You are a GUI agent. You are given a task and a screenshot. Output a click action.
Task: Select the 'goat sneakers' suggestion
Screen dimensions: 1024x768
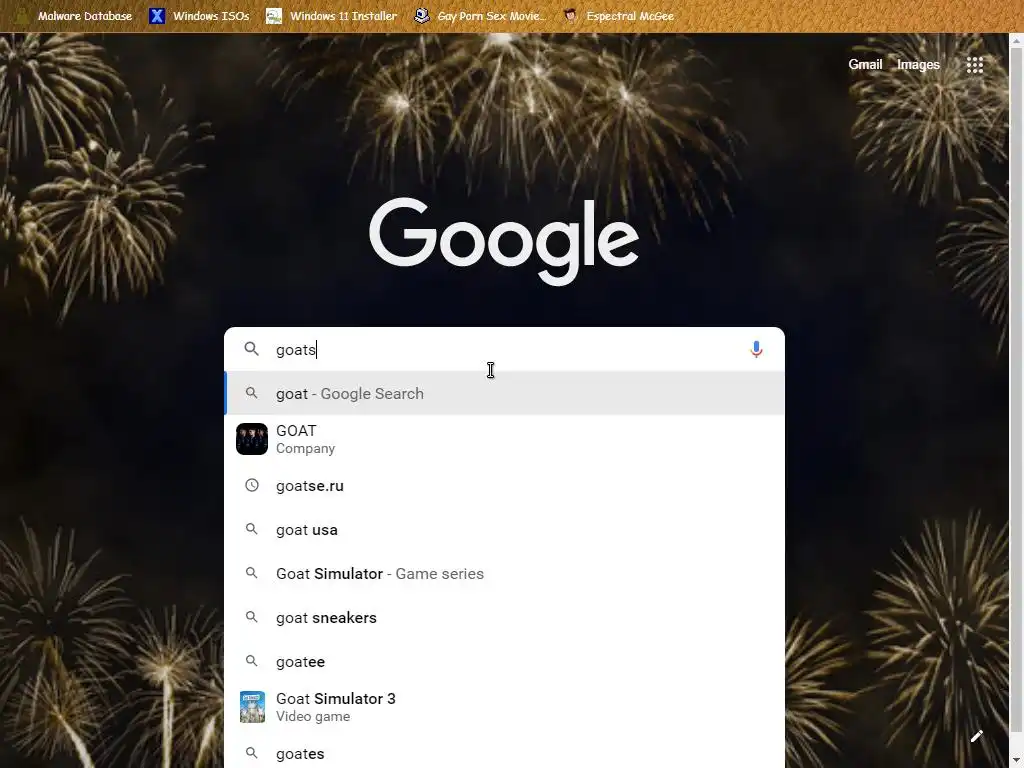504,617
